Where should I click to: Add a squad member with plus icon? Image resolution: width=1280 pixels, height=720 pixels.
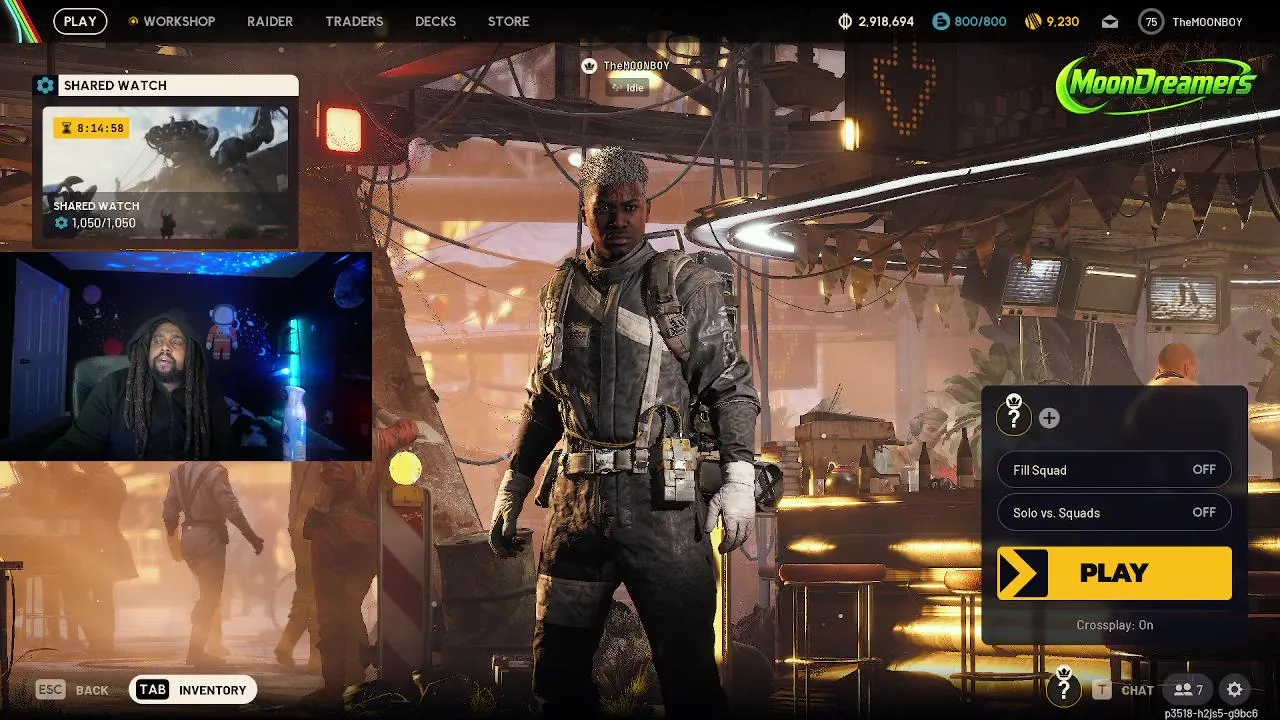pyautogui.click(x=1049, y=418)
